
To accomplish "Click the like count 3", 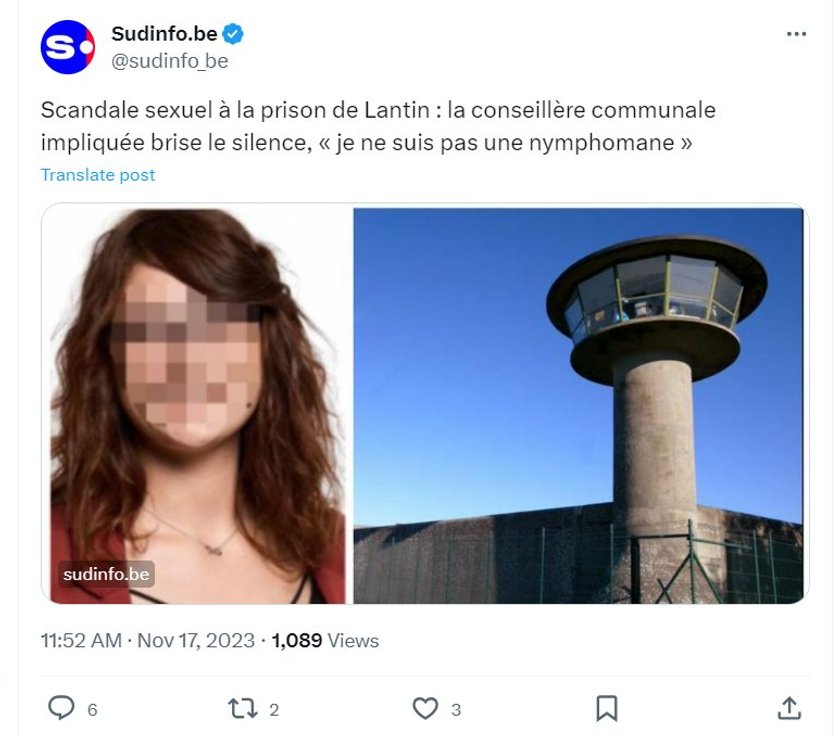I will click(x=456, y=710).
